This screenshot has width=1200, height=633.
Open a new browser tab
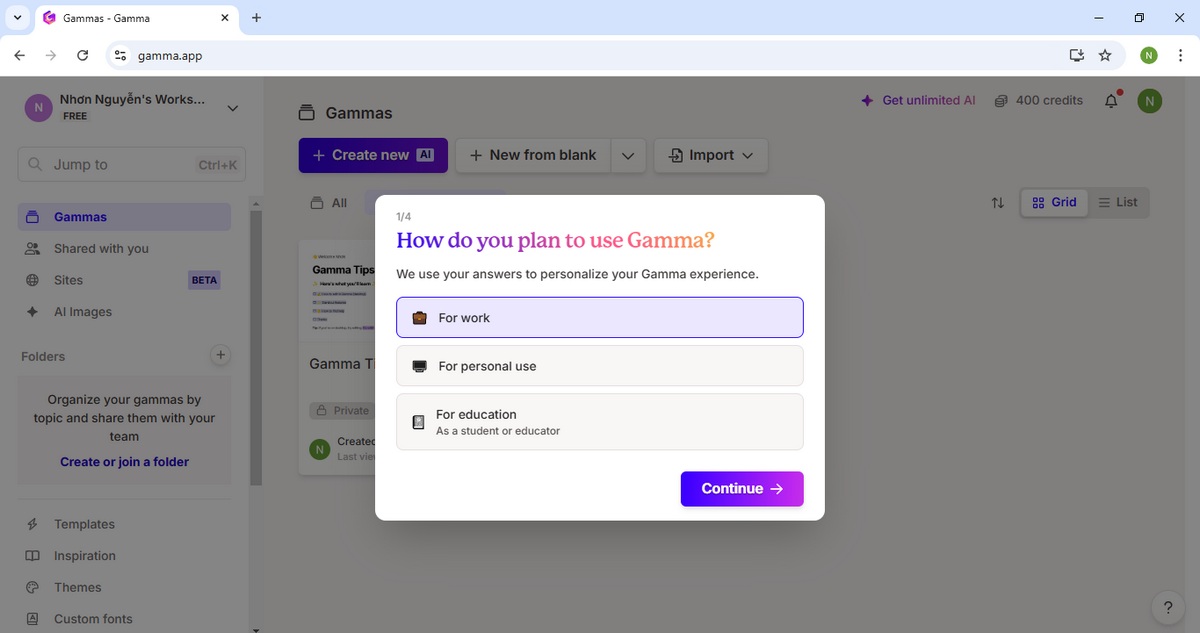pyautogui.click(x=257, y=18)
